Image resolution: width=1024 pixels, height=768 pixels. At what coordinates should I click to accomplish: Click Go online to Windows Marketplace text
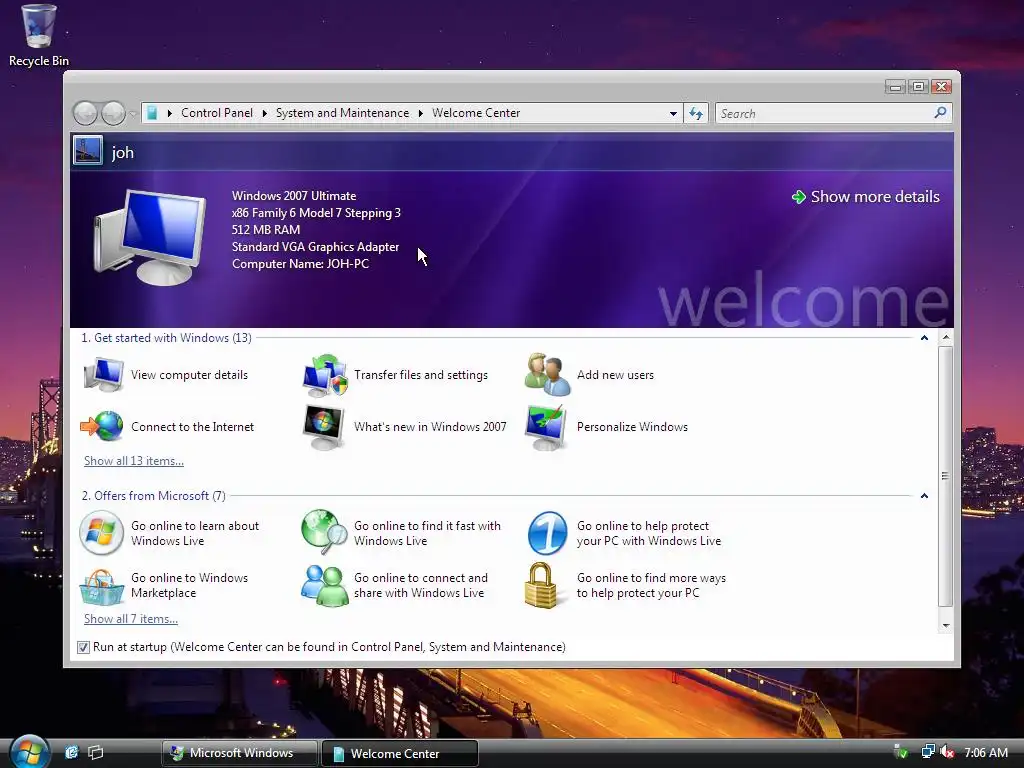[189, 585]
